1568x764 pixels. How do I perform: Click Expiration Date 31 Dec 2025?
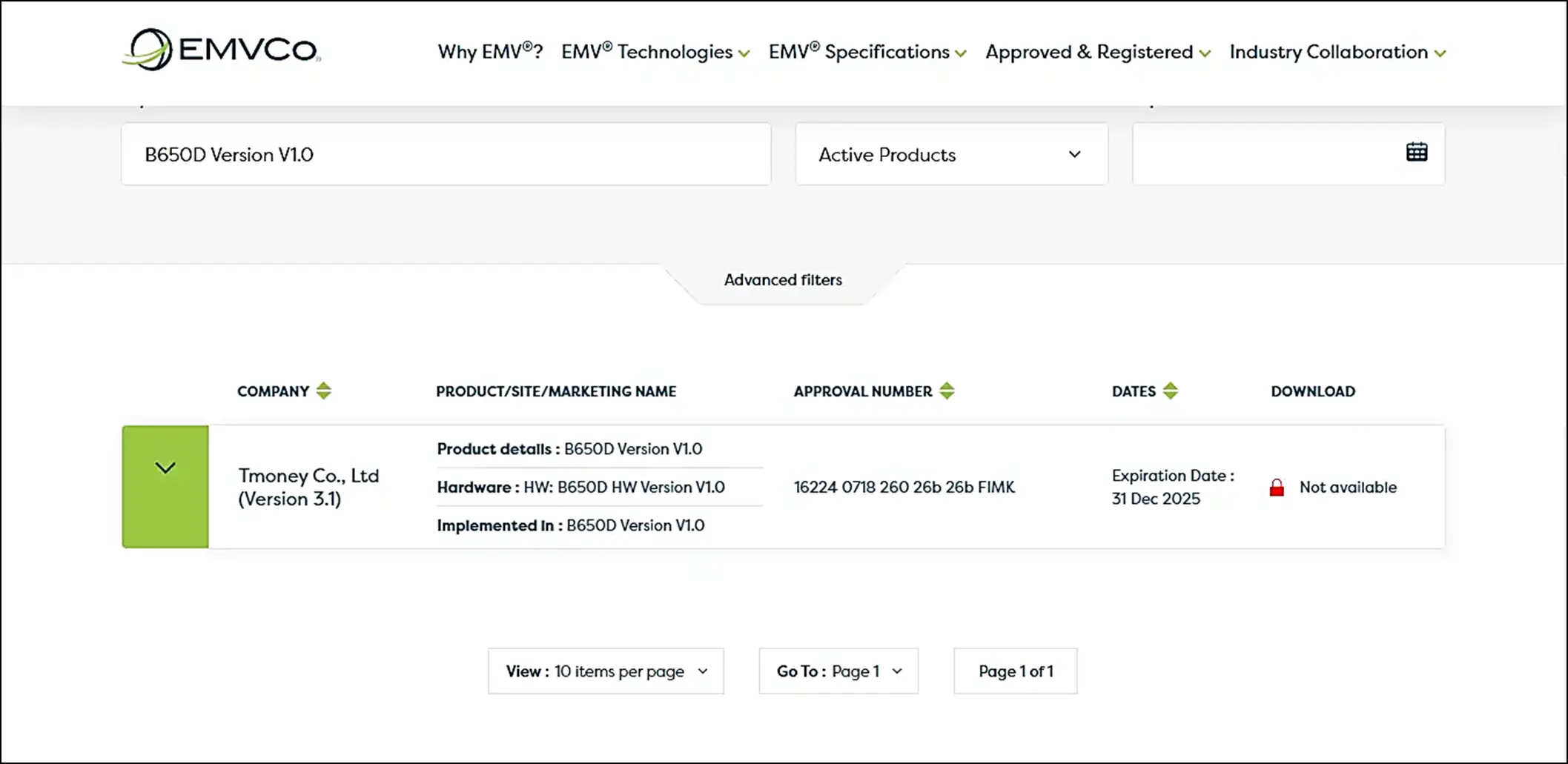tap(1173, 487)
